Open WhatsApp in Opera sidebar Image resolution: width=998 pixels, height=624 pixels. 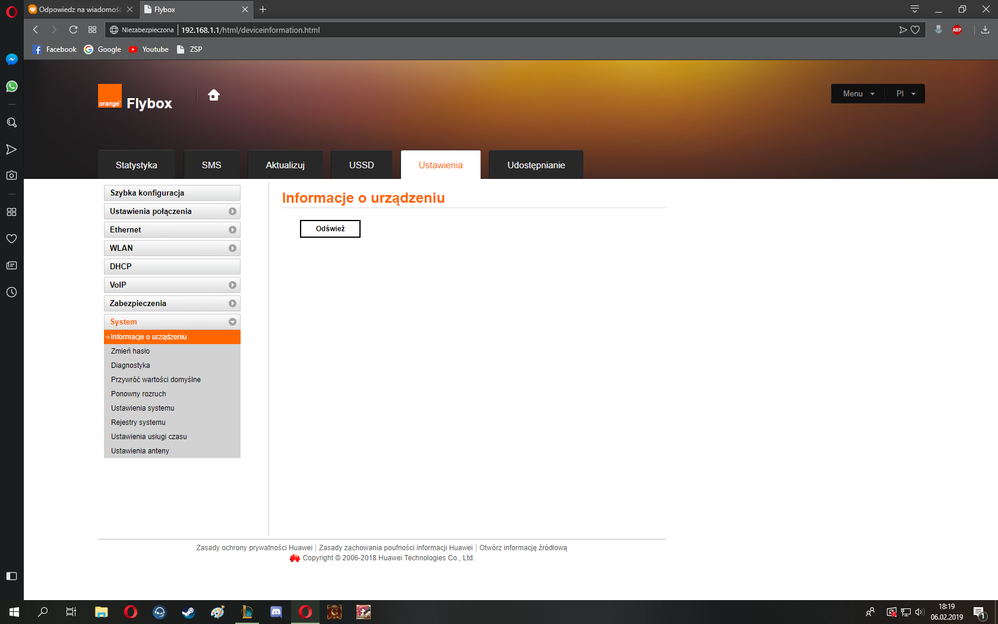coord(11,86)
